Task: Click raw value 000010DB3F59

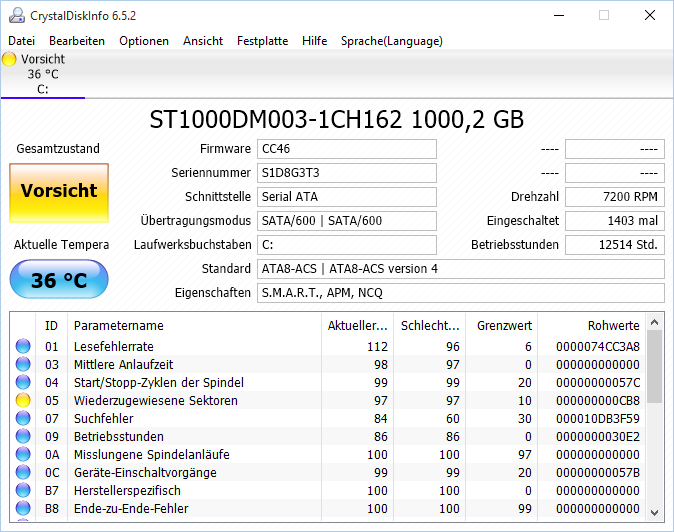Action: 598,419
